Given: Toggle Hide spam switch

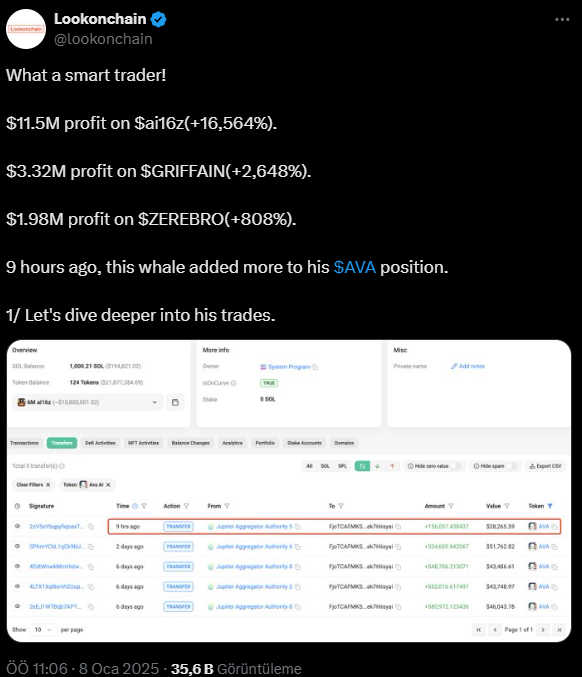Looking at the screenshot, I should tap(512, 466).
